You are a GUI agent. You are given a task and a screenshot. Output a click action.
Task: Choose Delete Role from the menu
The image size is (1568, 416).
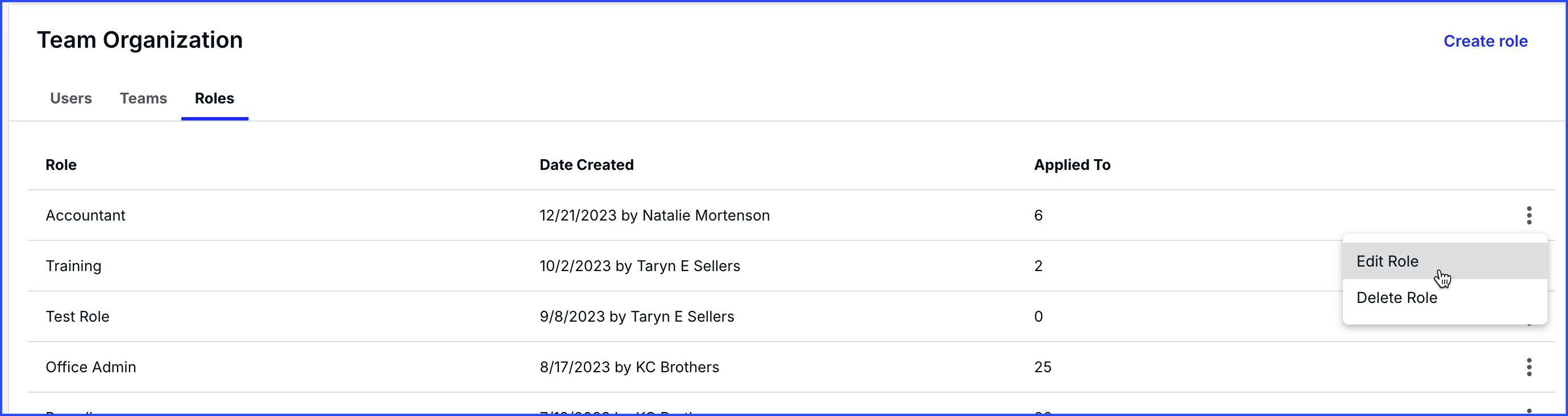point(1396,297)
